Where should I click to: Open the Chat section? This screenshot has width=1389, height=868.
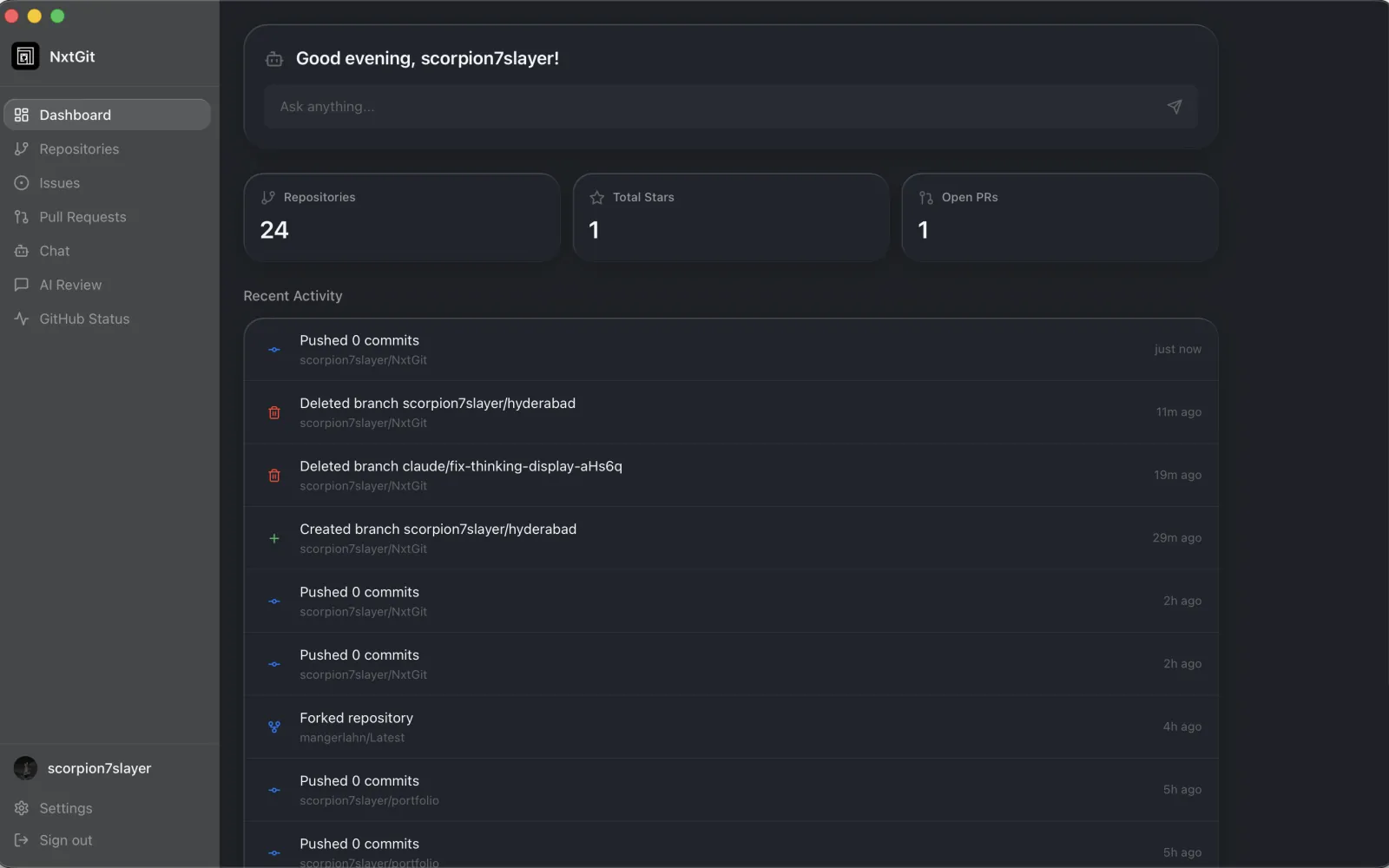108,251
